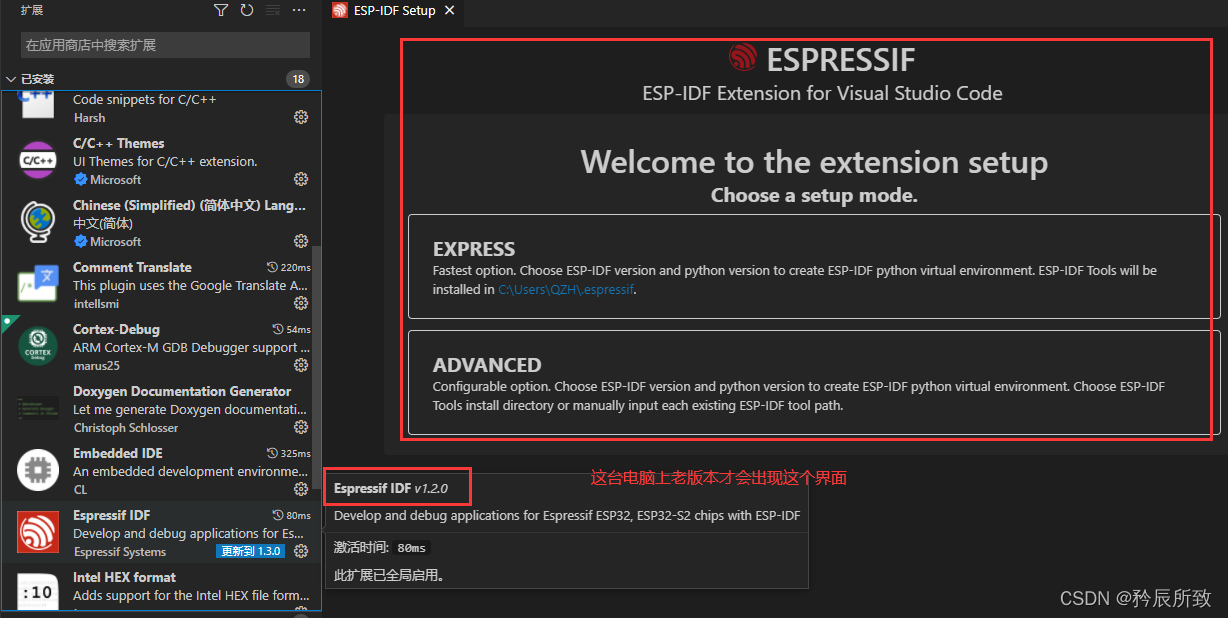Click the publisher name Harsh
The height and width of the screenshot is (618, 1228).
point(89,118)
